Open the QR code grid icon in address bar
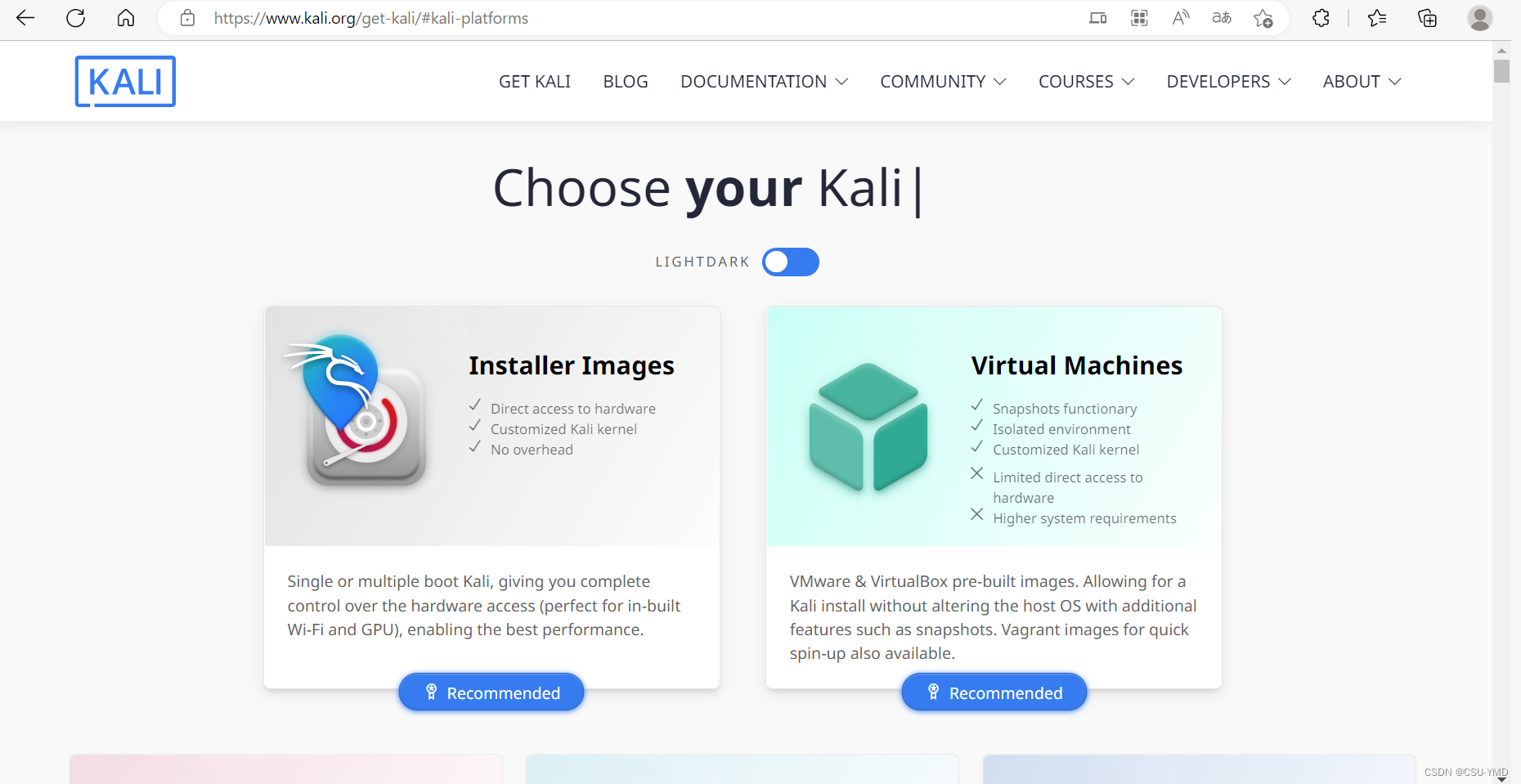The image size is (1521, 784). (1139, 18)
